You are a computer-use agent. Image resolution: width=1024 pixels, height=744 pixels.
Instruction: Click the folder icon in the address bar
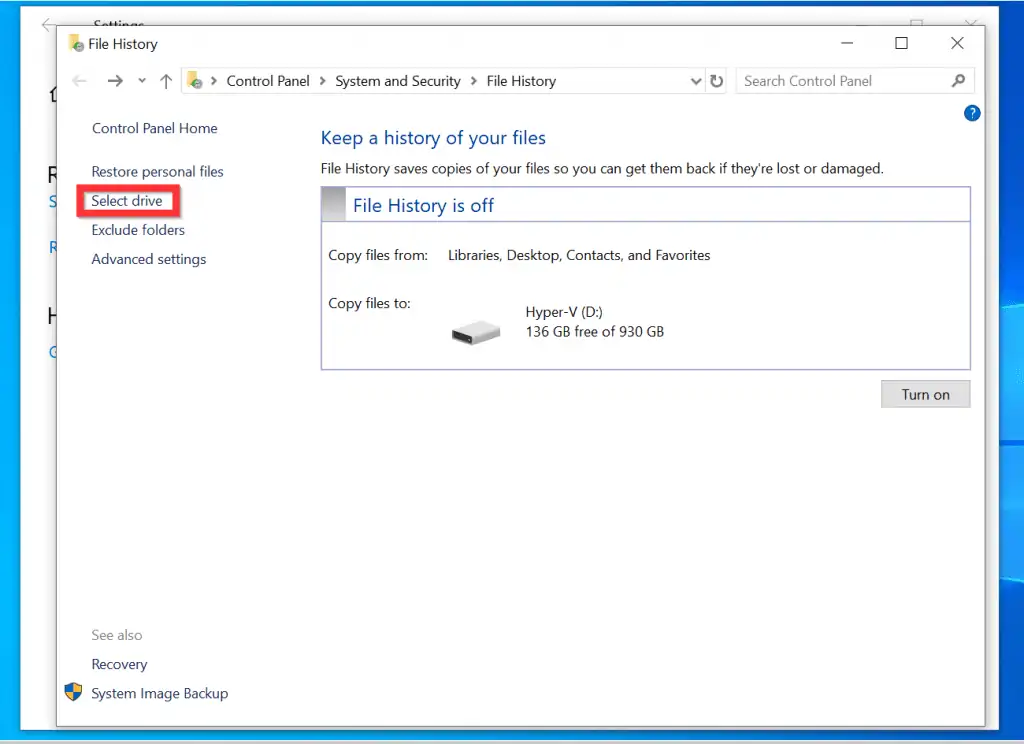pos(193,81)
